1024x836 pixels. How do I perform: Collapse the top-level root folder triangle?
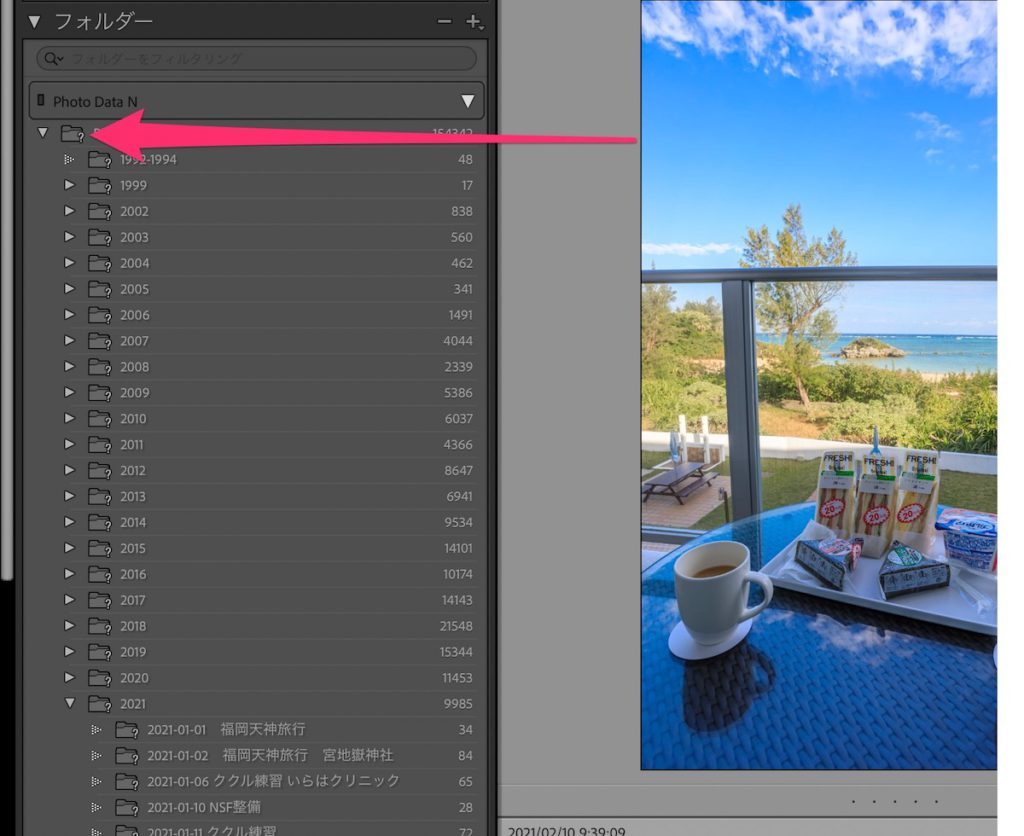[43, 133]
